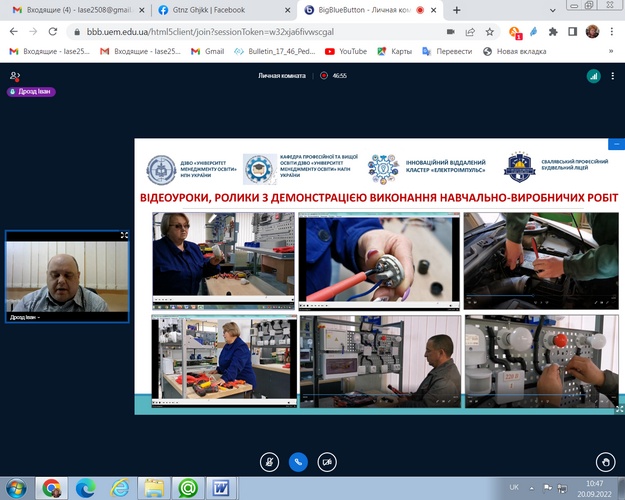Minimize the presentation with blue button
Screen dimensions: 625x500
click(617, 145)
